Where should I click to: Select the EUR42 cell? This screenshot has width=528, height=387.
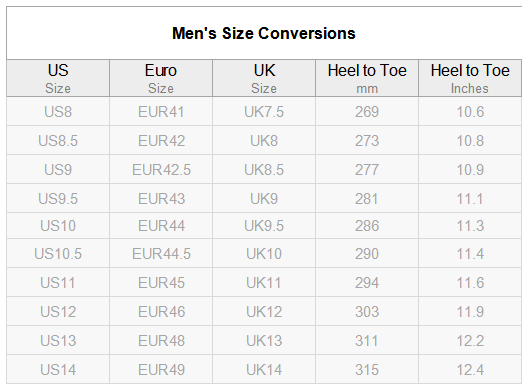coord(161,140)
